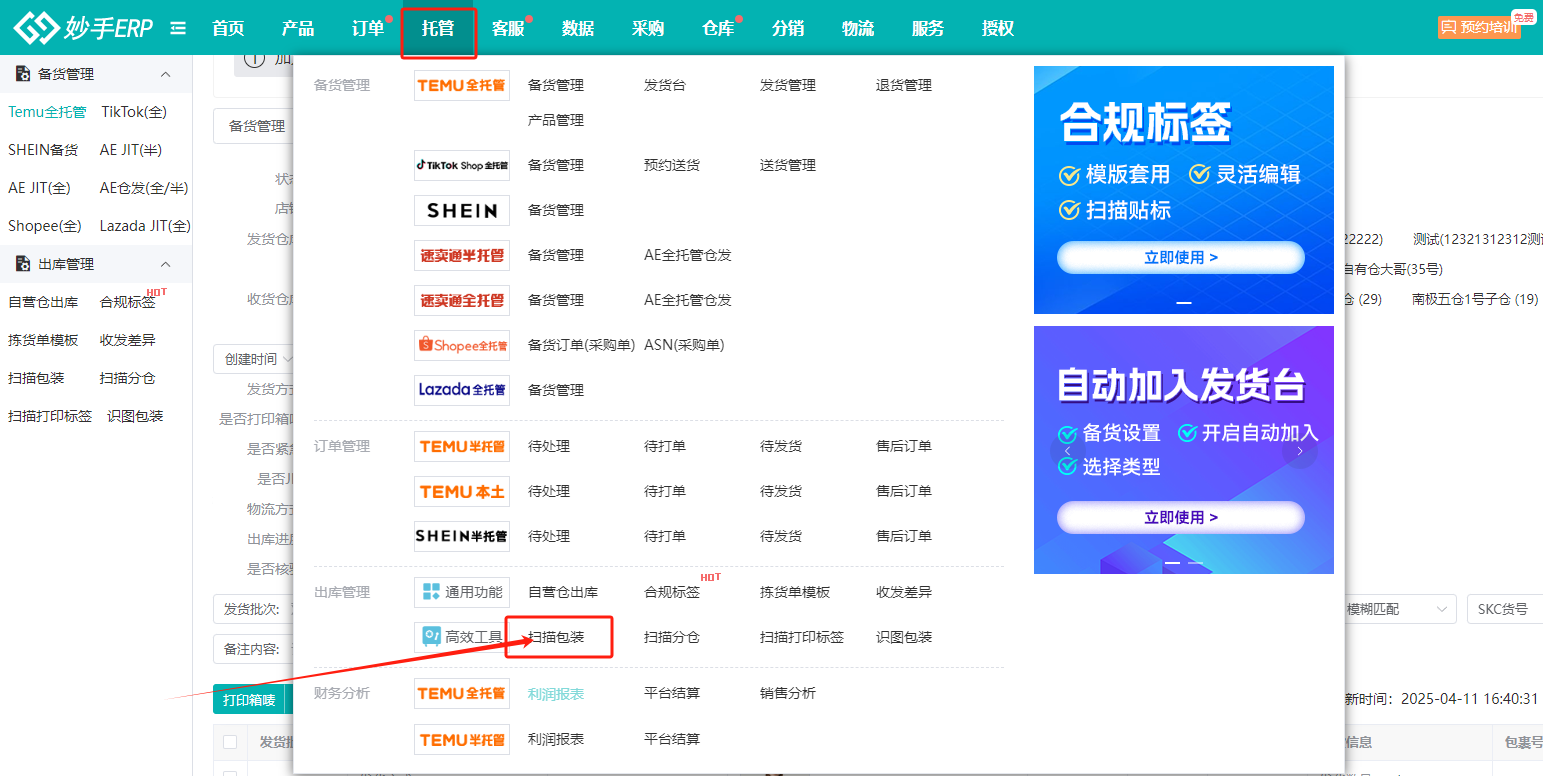Screen dimensions: 1543x776
Task: Click the TEMU半托管 logo under 财务分析
Action: (x=462, y=739)
